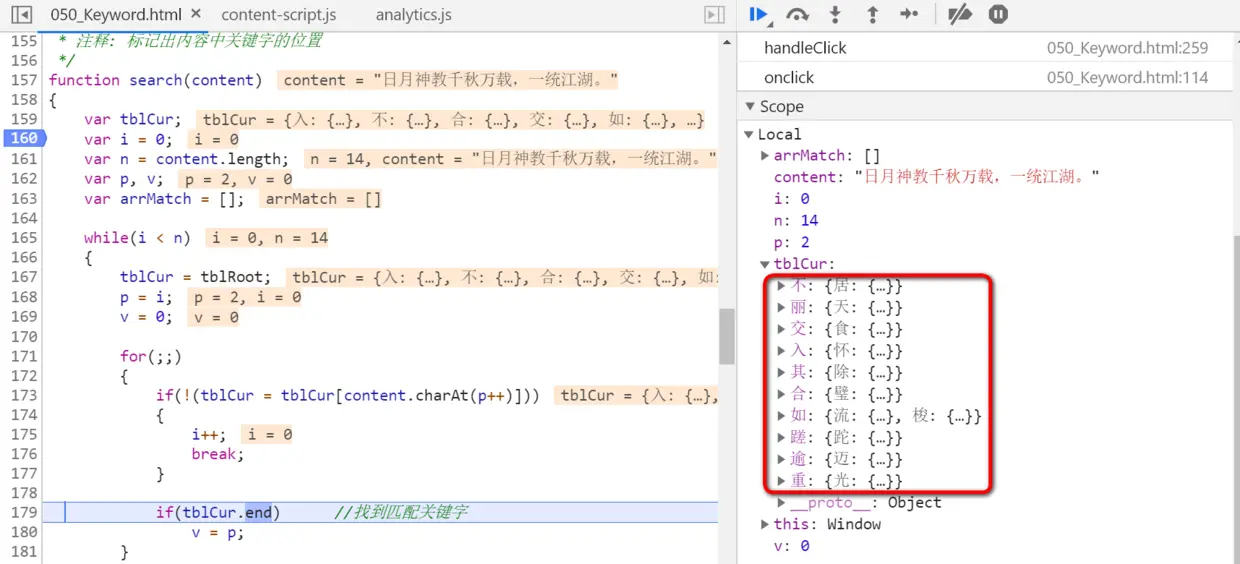Viewport: 1240px width, 564px height.
Task: Open the analytics.js tab
Action: coord(413,15)
